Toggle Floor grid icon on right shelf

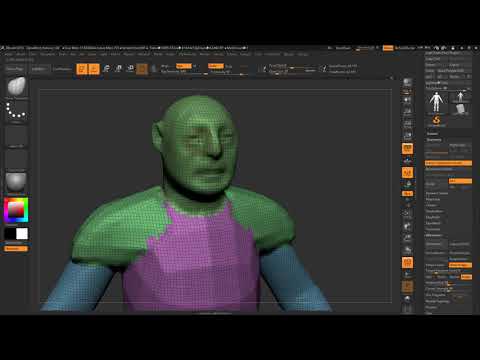coord(407,161)
